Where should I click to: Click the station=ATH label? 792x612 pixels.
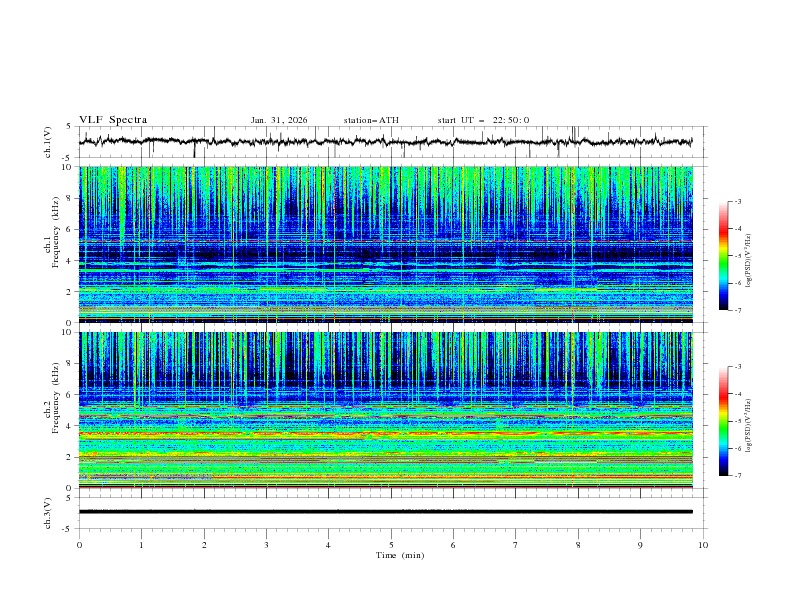click(x=371, y=120)
